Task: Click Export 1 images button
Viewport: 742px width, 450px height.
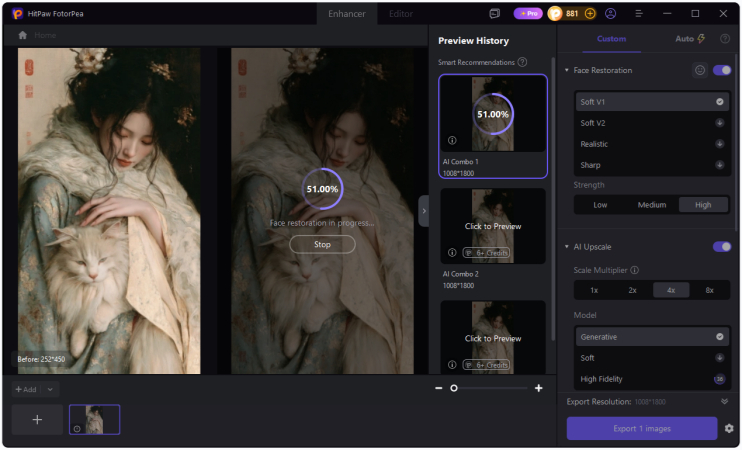Action: click(x=642, y=428)
